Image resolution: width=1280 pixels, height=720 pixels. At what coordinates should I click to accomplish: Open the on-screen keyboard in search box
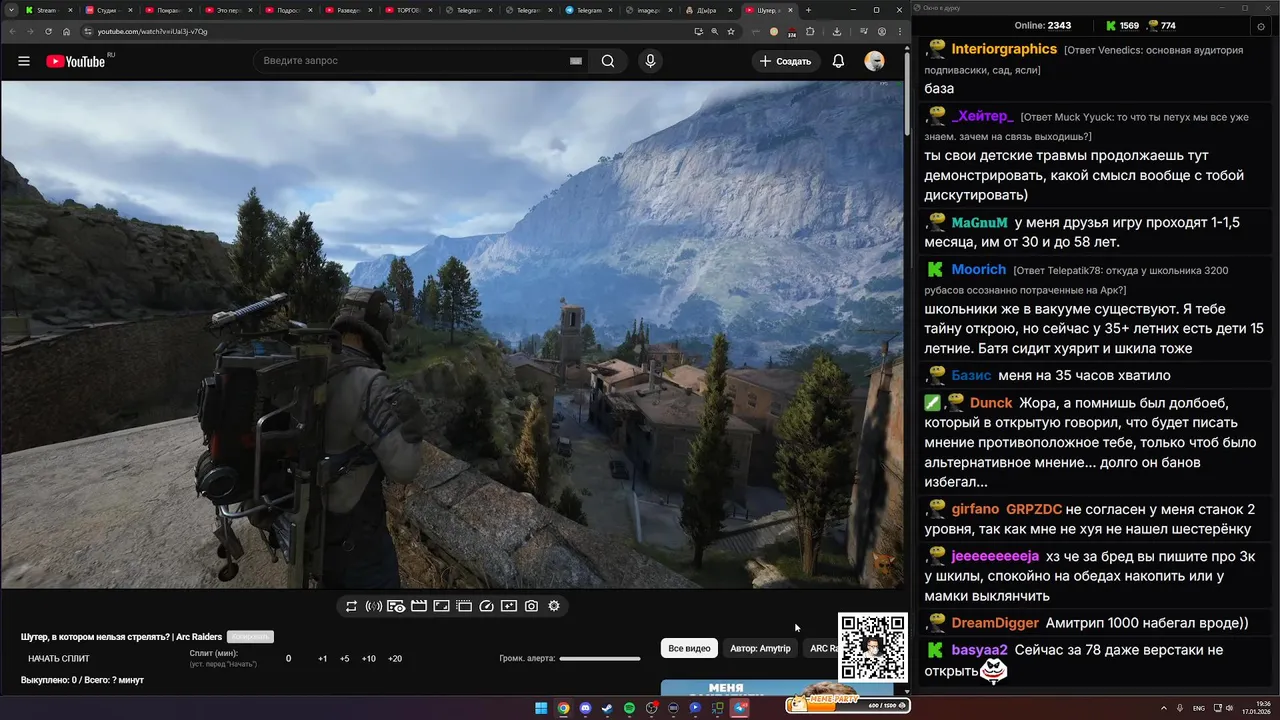click(576, 61)
